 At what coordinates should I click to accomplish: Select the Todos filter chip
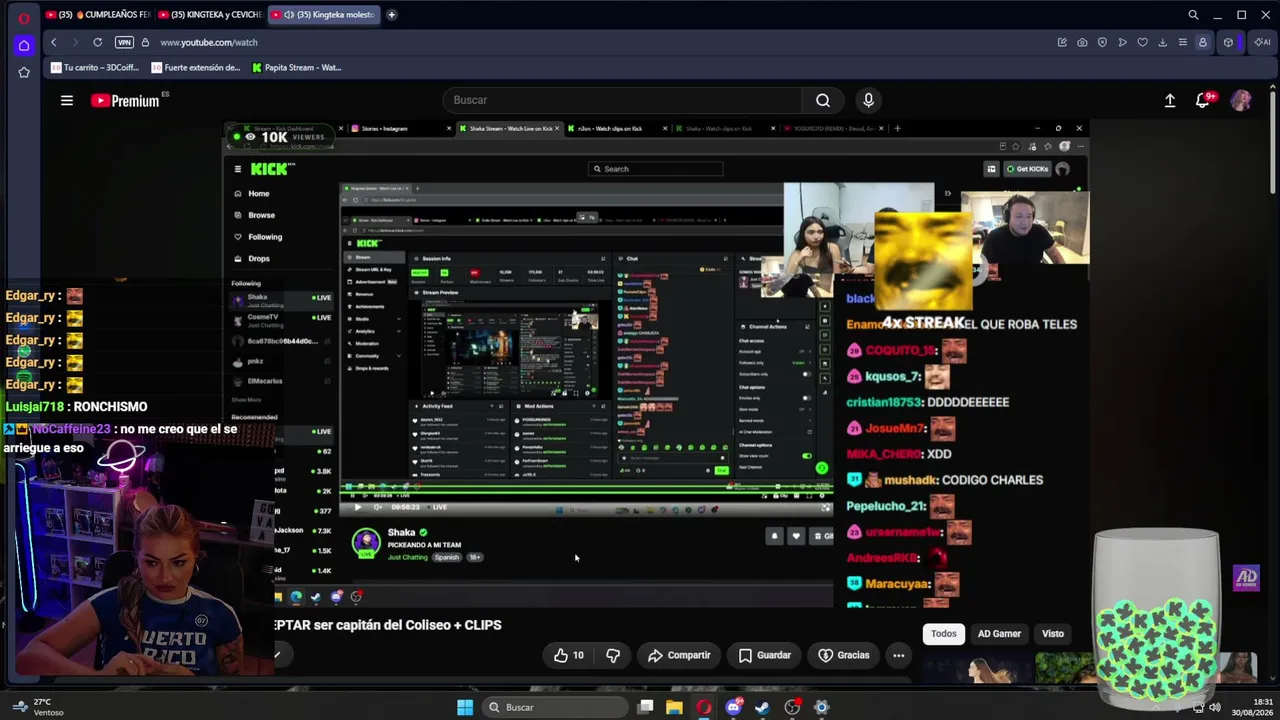click(x=944, y=633)
